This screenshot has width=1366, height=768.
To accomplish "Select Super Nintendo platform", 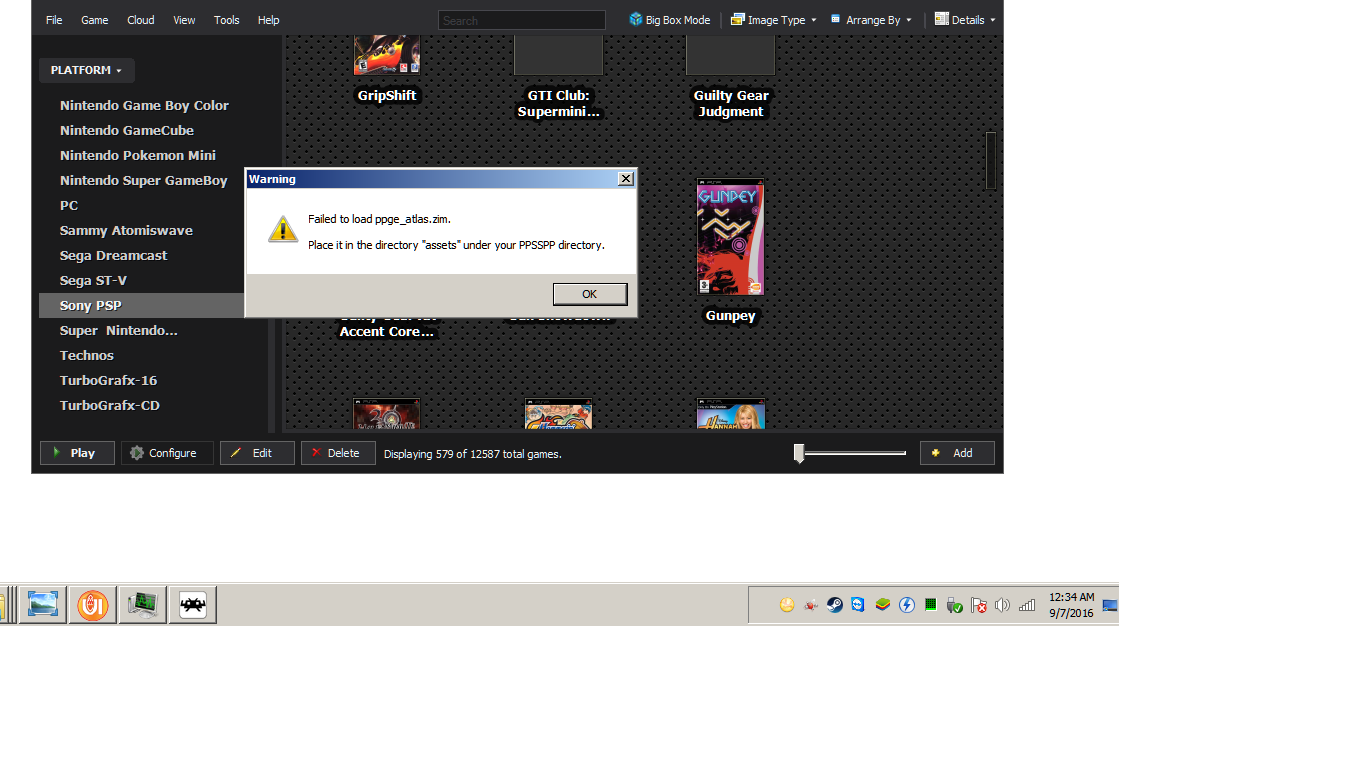I will coord(119,330).
